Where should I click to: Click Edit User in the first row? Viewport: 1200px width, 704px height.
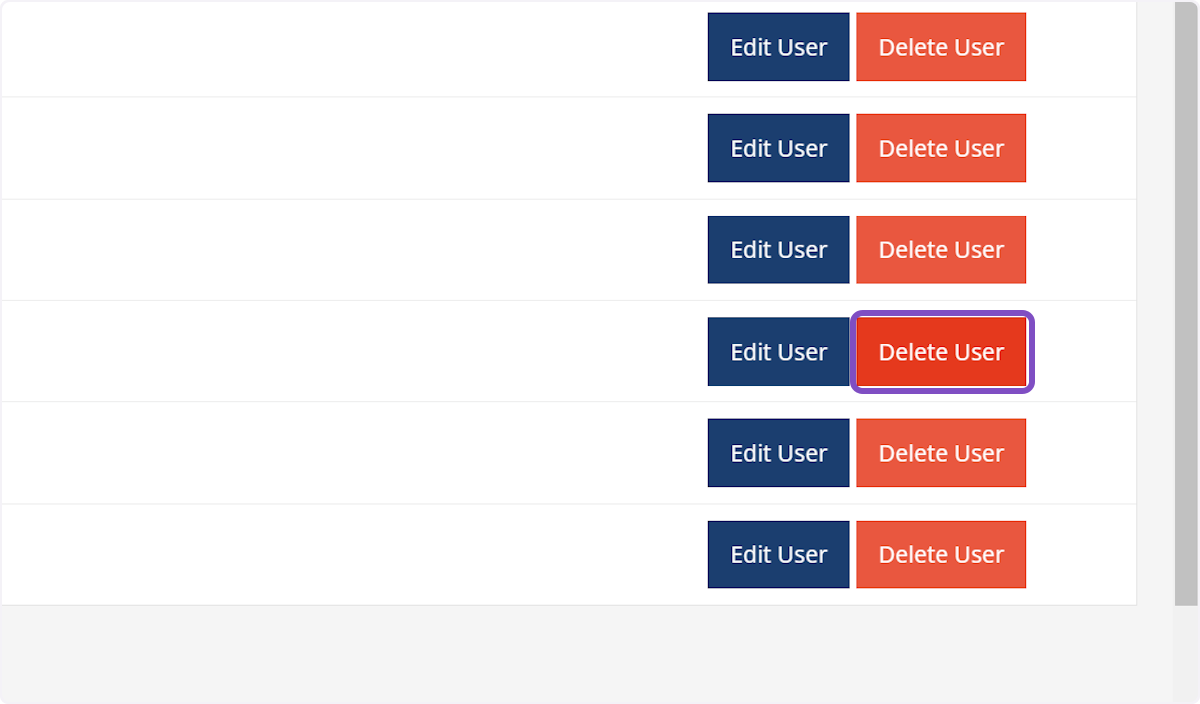[778, 47]
